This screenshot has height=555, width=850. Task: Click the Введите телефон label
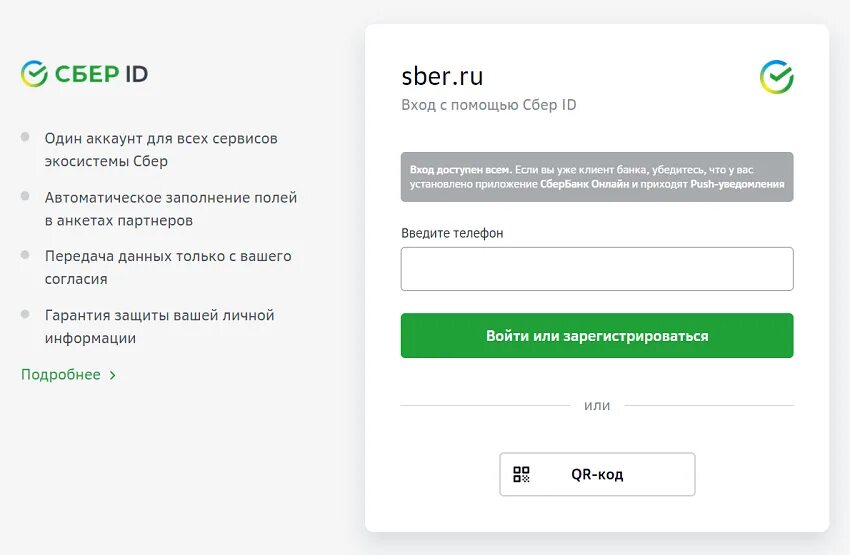(452, 233)
